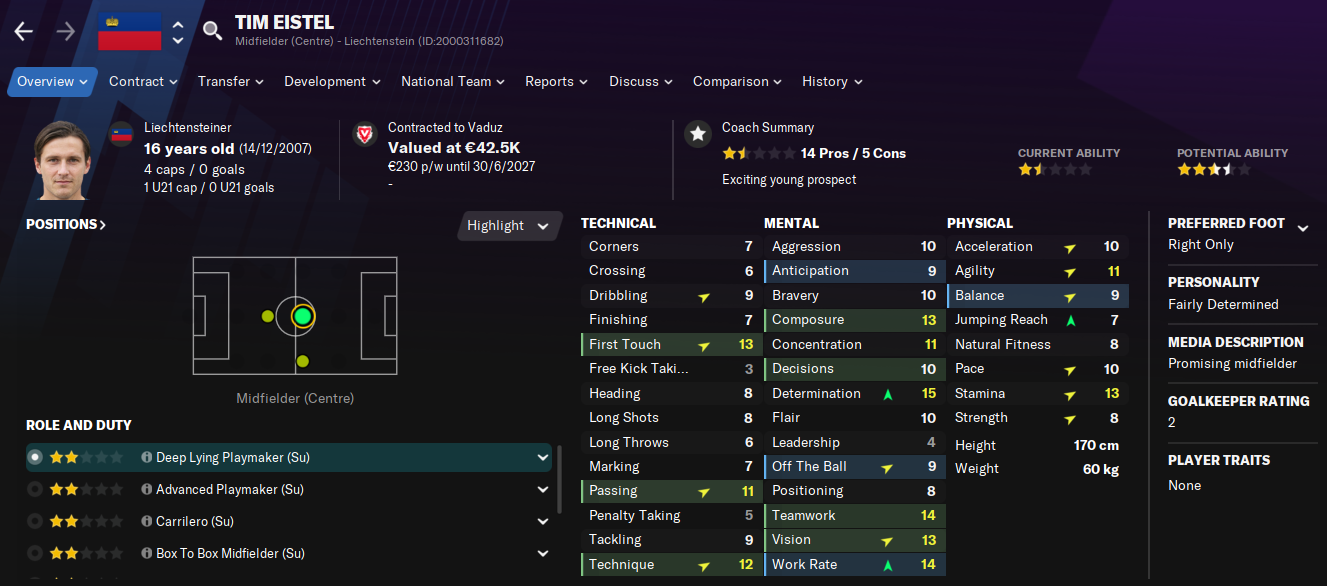Click the forward arrow icon
This screenshot has width=1327, height=586.
coord(66,31)
